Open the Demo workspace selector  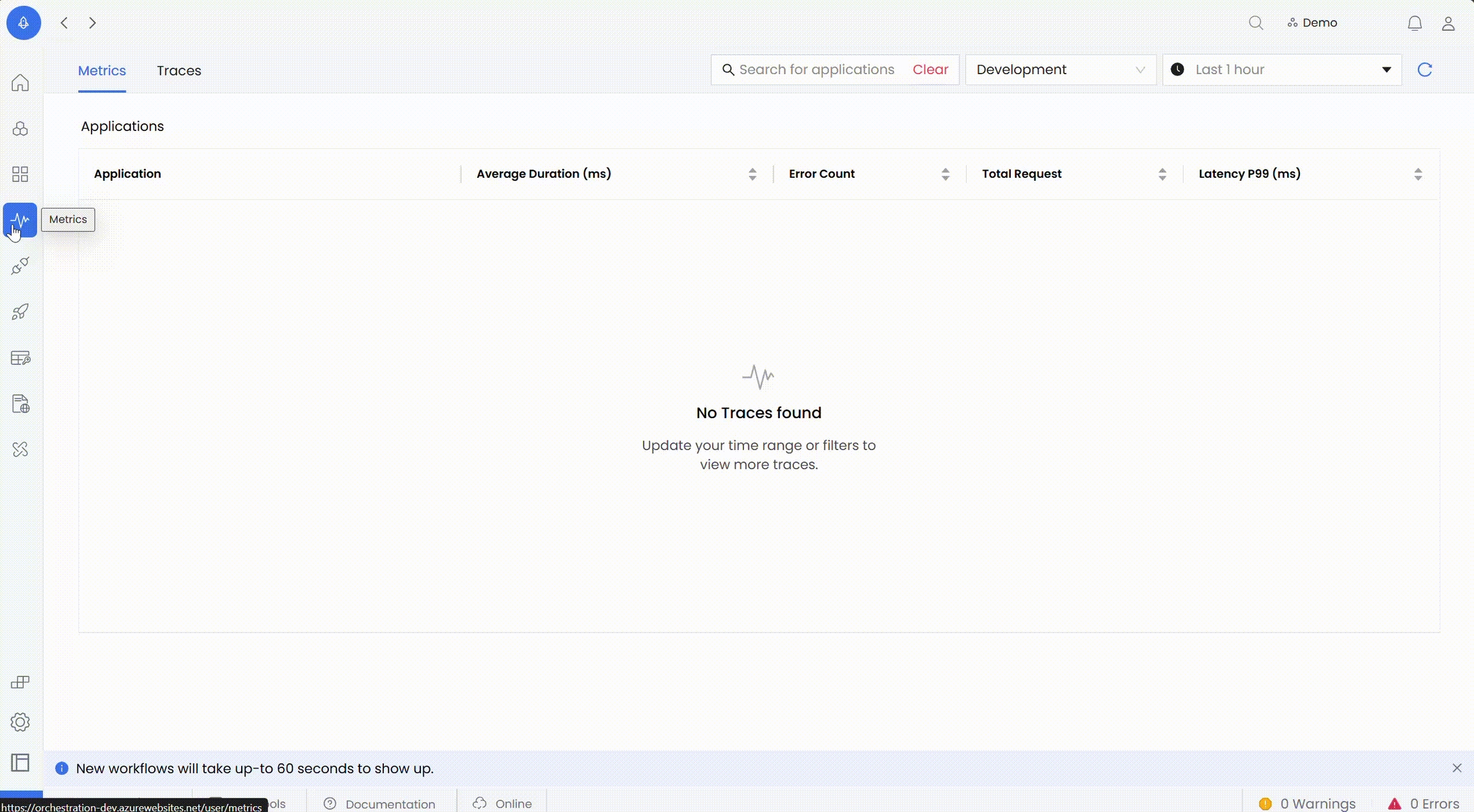[x=1313, y=23]
